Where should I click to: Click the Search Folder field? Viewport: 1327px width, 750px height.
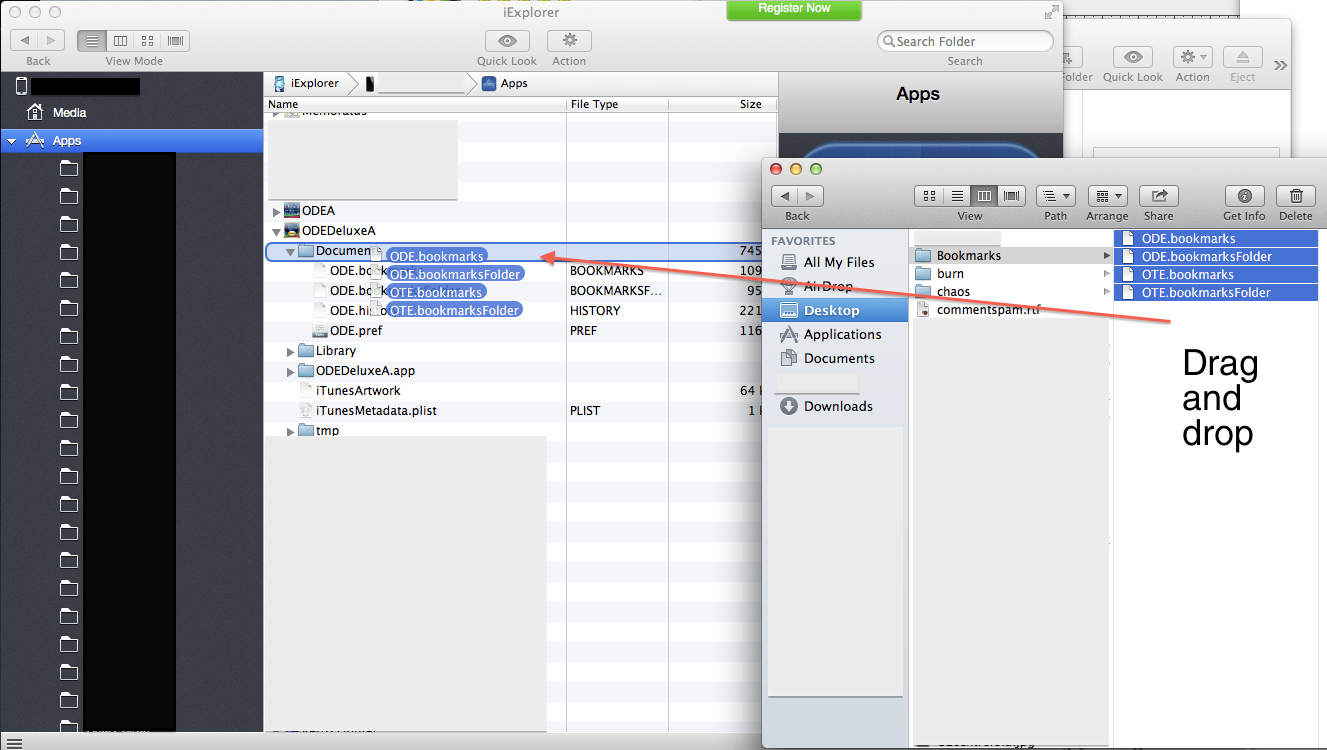[x=965, y=41]
